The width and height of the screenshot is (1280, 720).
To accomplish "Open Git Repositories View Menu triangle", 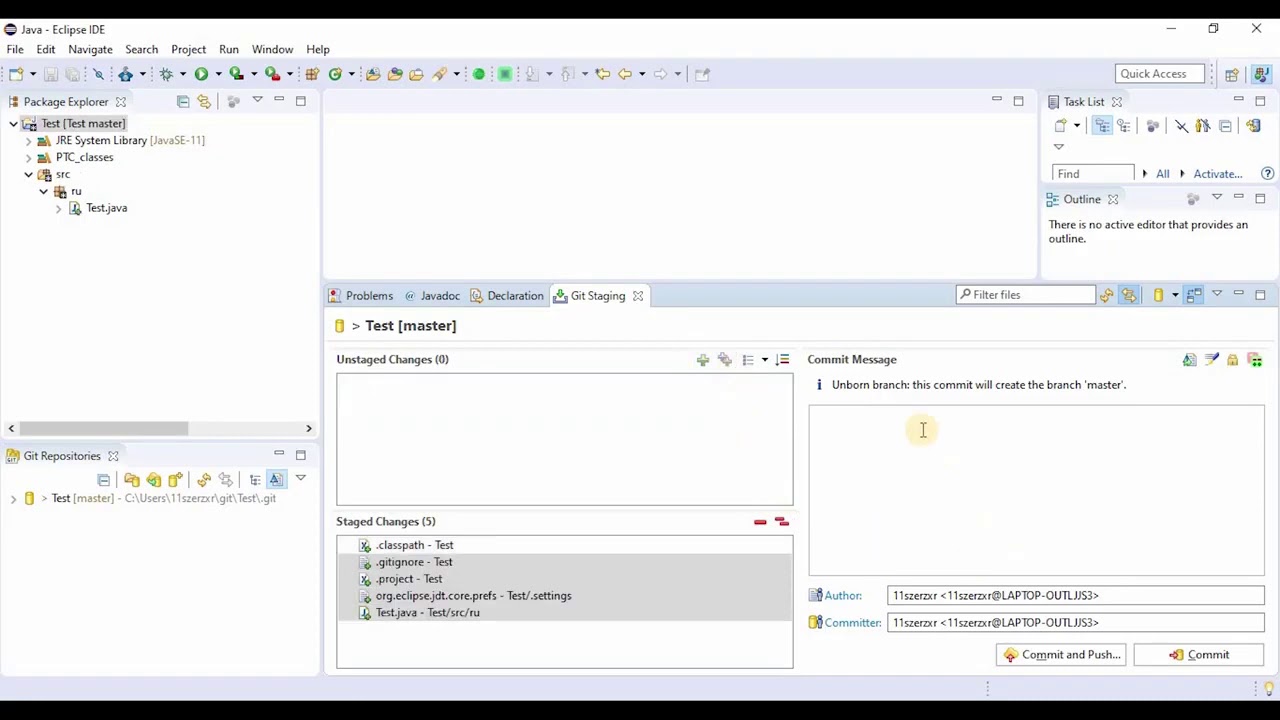I will [301, 478].
